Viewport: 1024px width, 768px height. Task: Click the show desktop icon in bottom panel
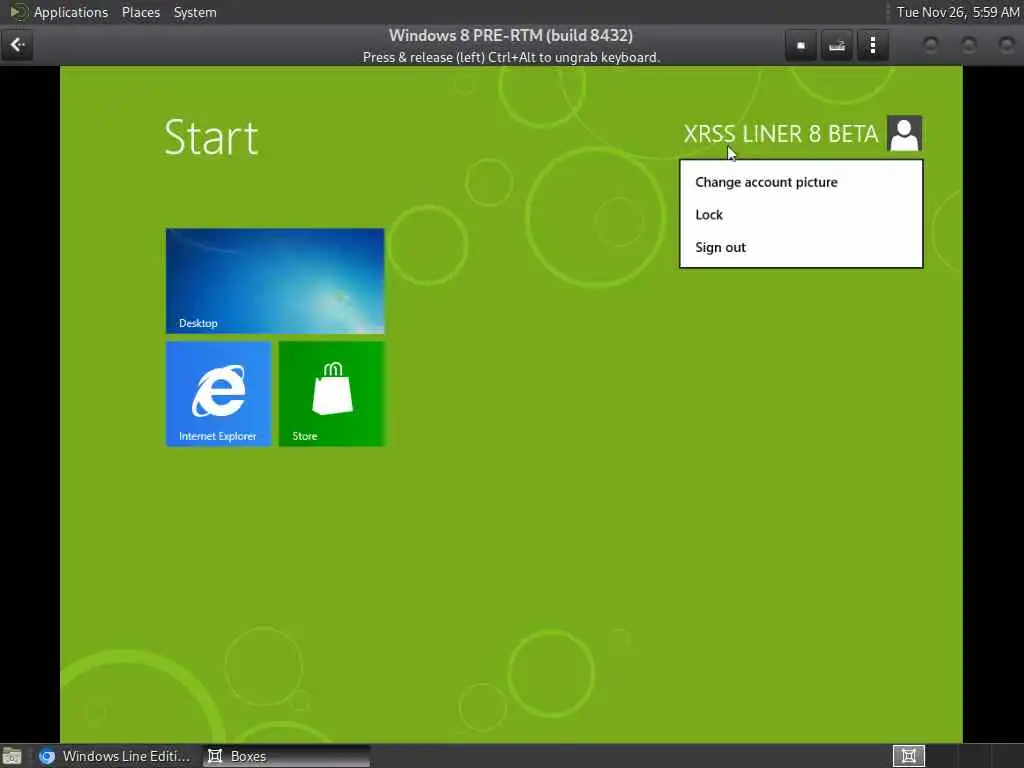pos(12,757)
